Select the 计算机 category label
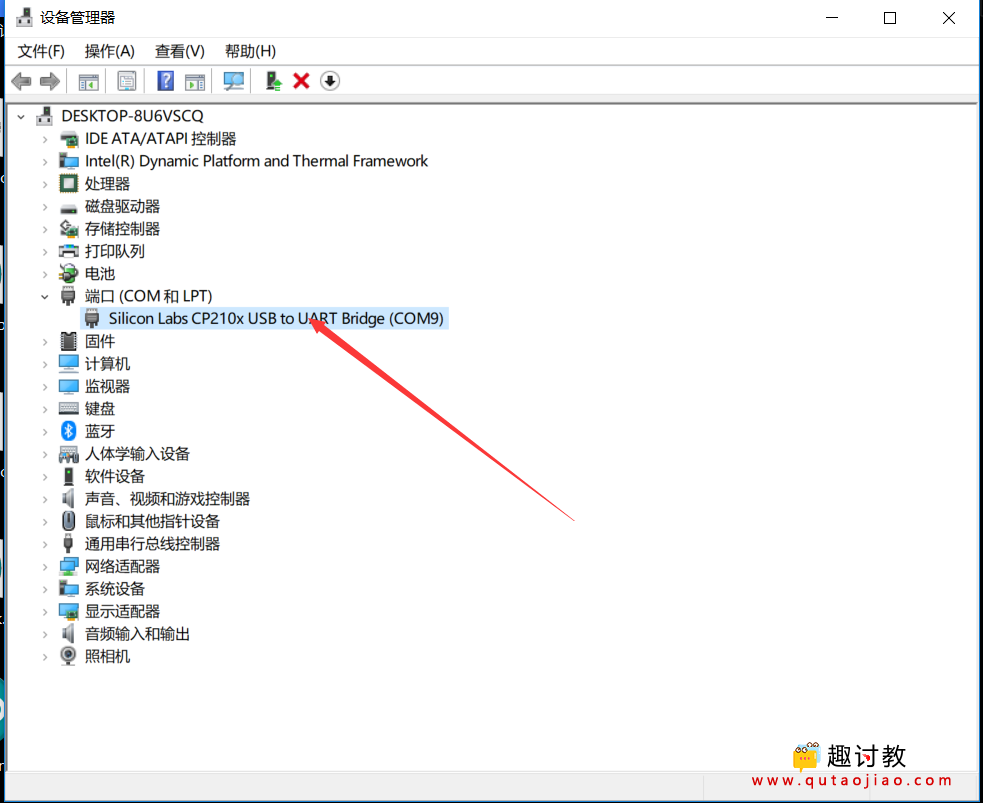 107,364
